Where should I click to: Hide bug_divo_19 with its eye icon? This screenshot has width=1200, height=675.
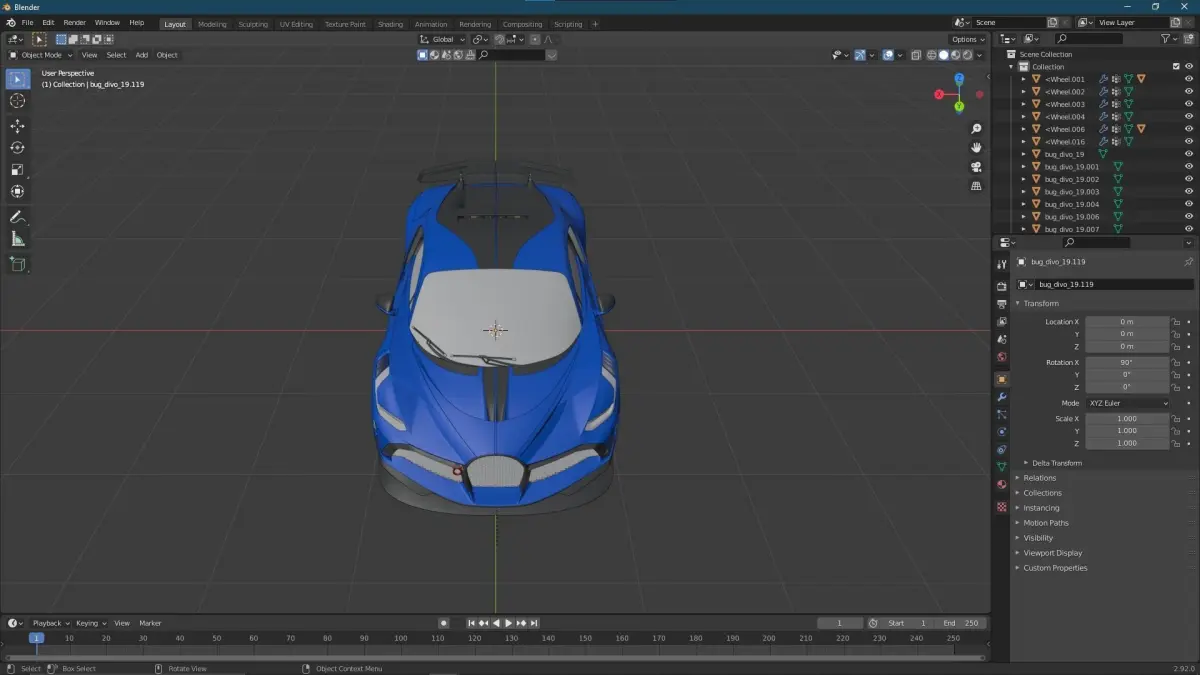tap(1189, 154)
